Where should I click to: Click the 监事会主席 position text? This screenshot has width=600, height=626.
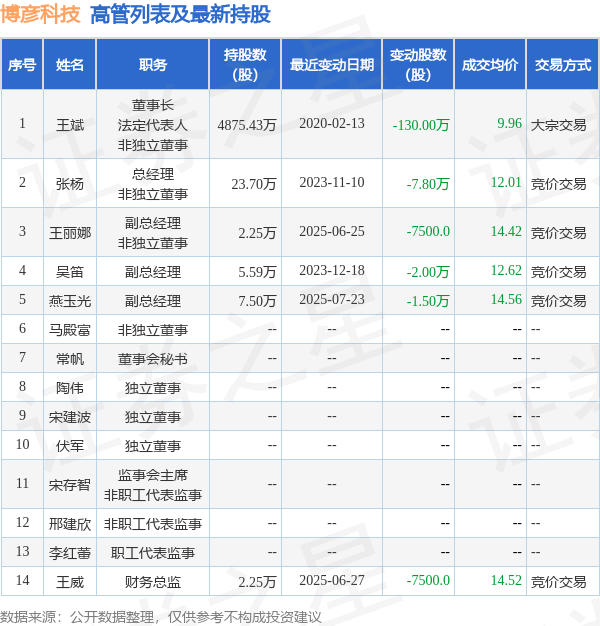point(152,475)
